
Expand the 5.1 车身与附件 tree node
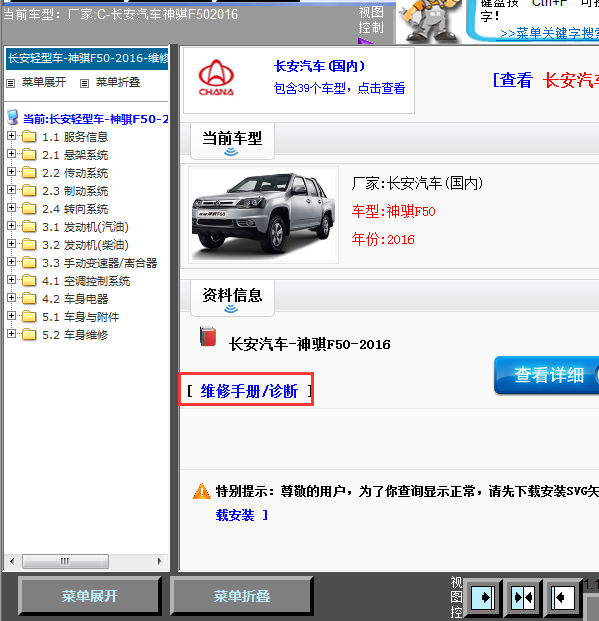[x=11, y=316]
